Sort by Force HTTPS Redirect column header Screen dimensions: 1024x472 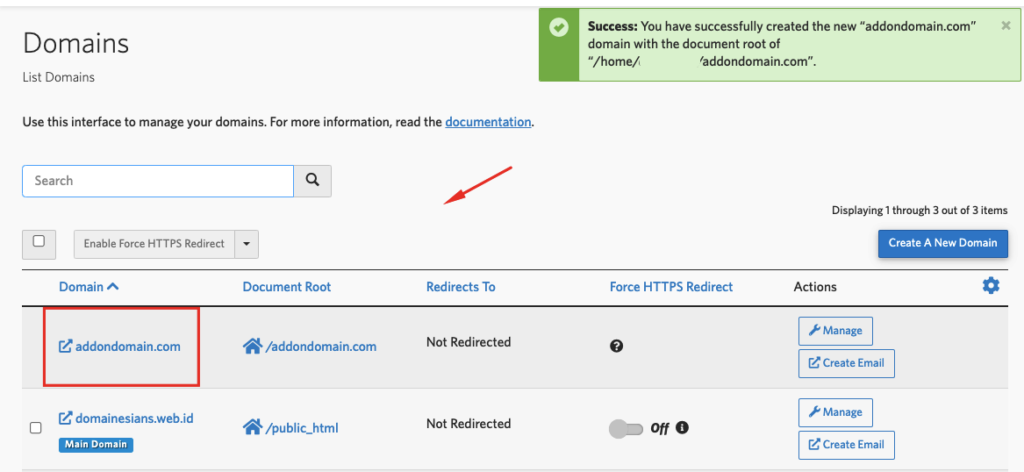click(671, 287)
